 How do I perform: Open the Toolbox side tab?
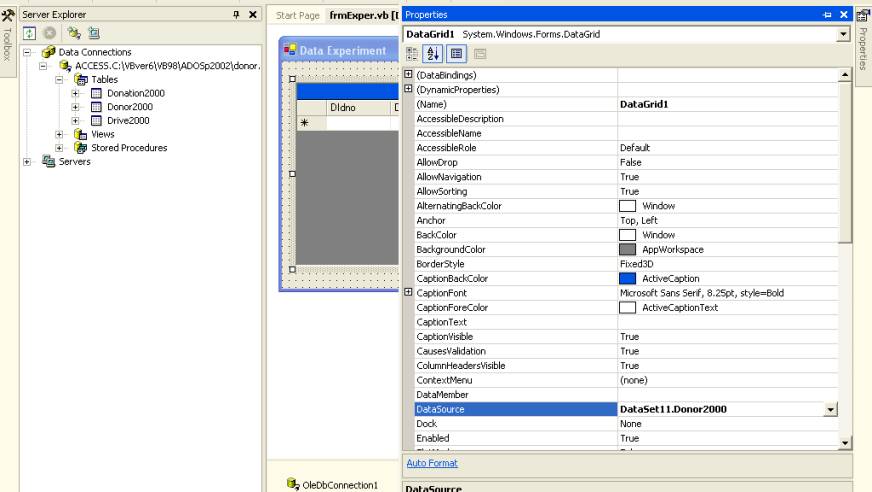click(x=7, y=44)
